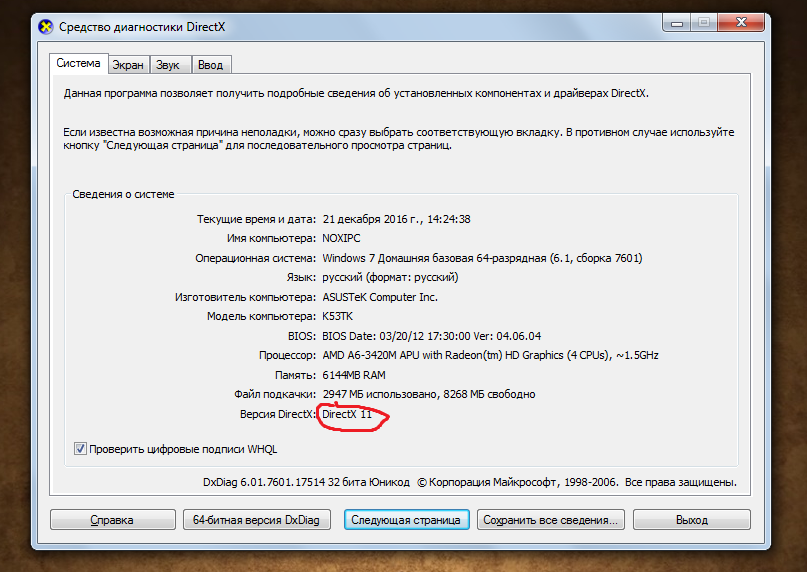Click the model value K53TK
807x572 pixels.
(x=338, y=316)
